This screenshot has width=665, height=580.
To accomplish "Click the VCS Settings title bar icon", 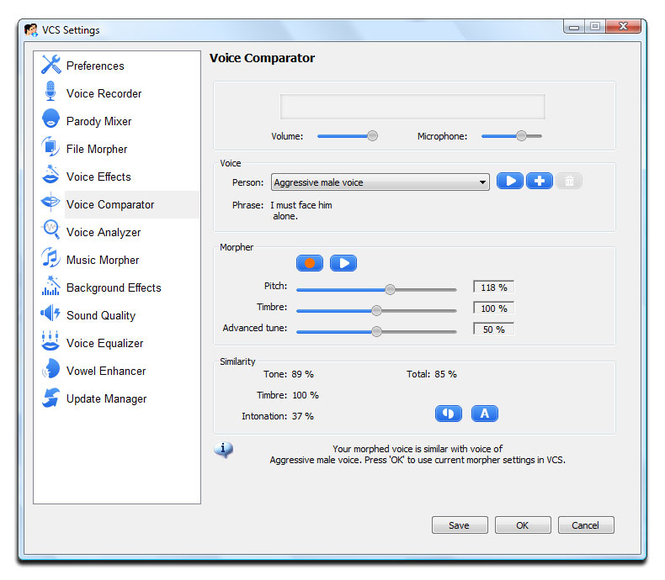I will point(31,30).
